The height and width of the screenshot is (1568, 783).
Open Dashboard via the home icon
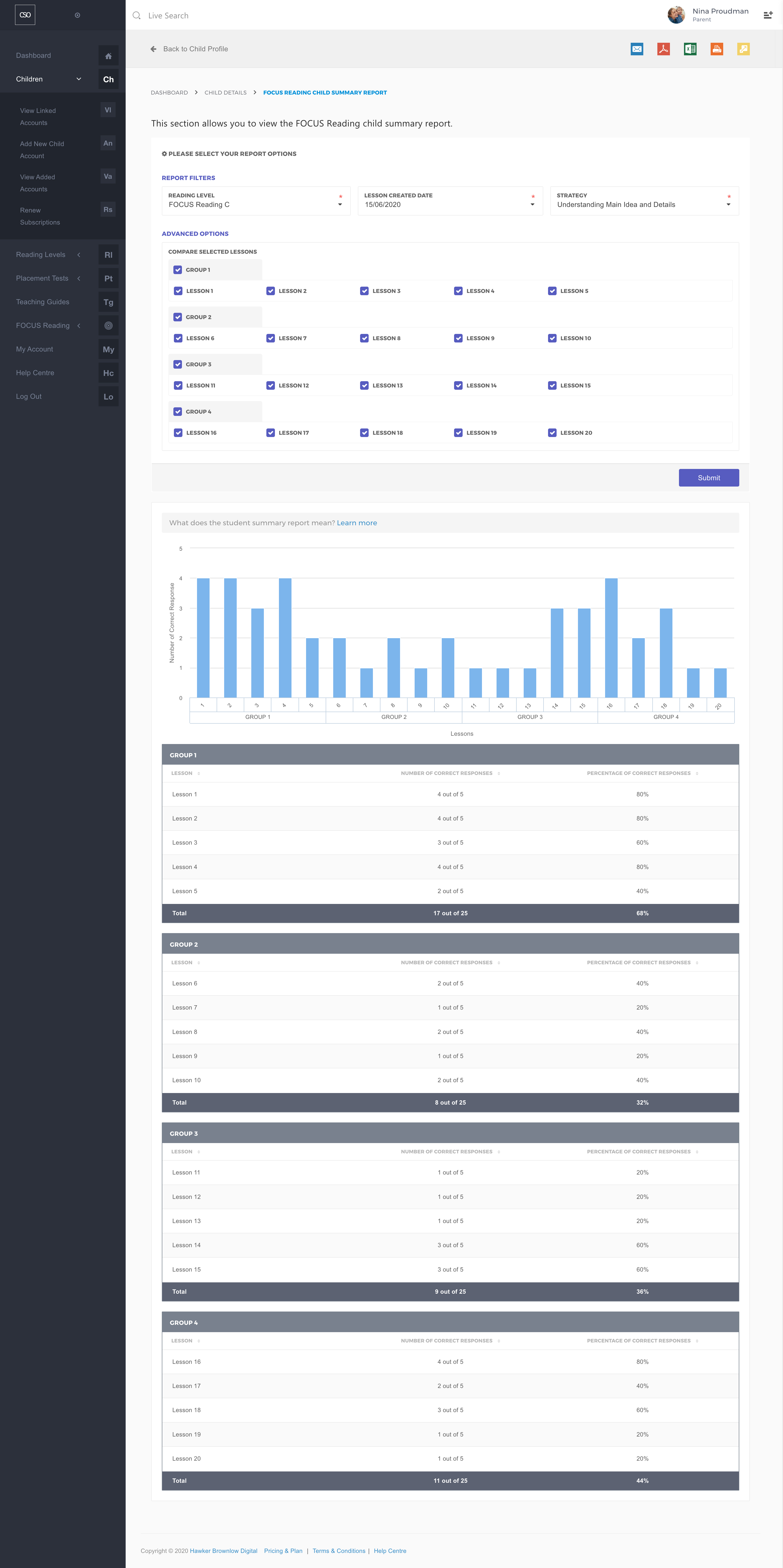point(108,55)
